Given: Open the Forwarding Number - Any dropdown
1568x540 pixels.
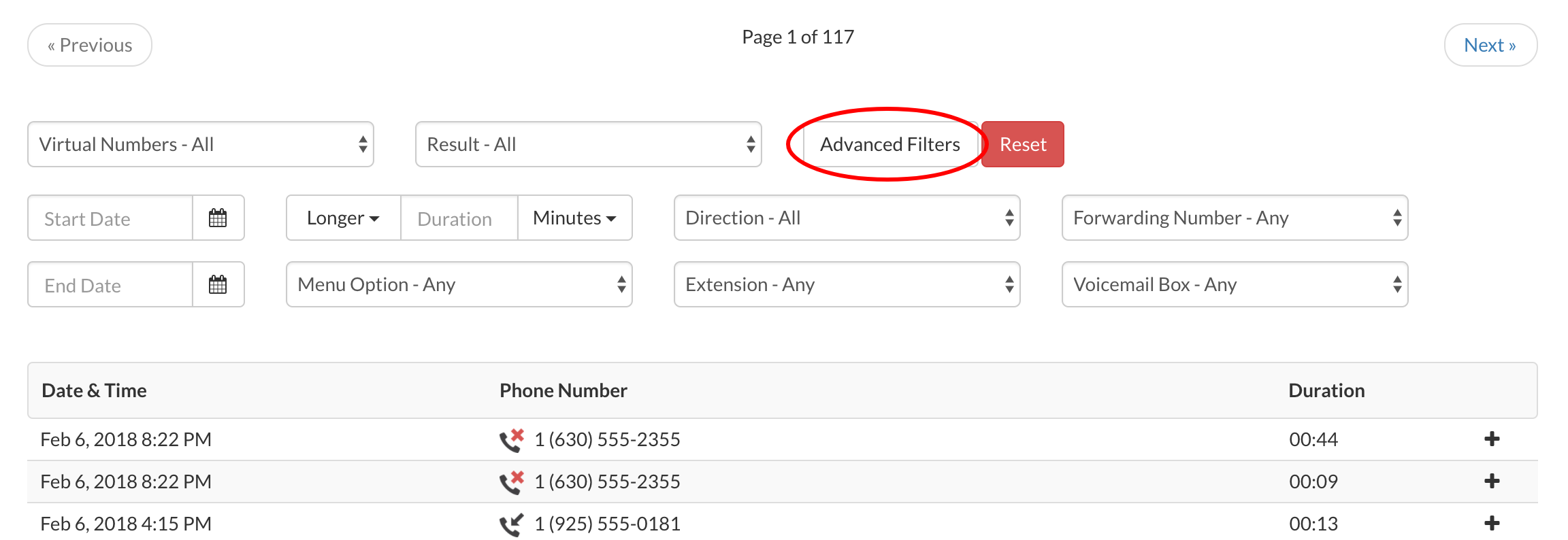Looking at the screenshot, I should pyautogui.click(x=1235, y=218).
